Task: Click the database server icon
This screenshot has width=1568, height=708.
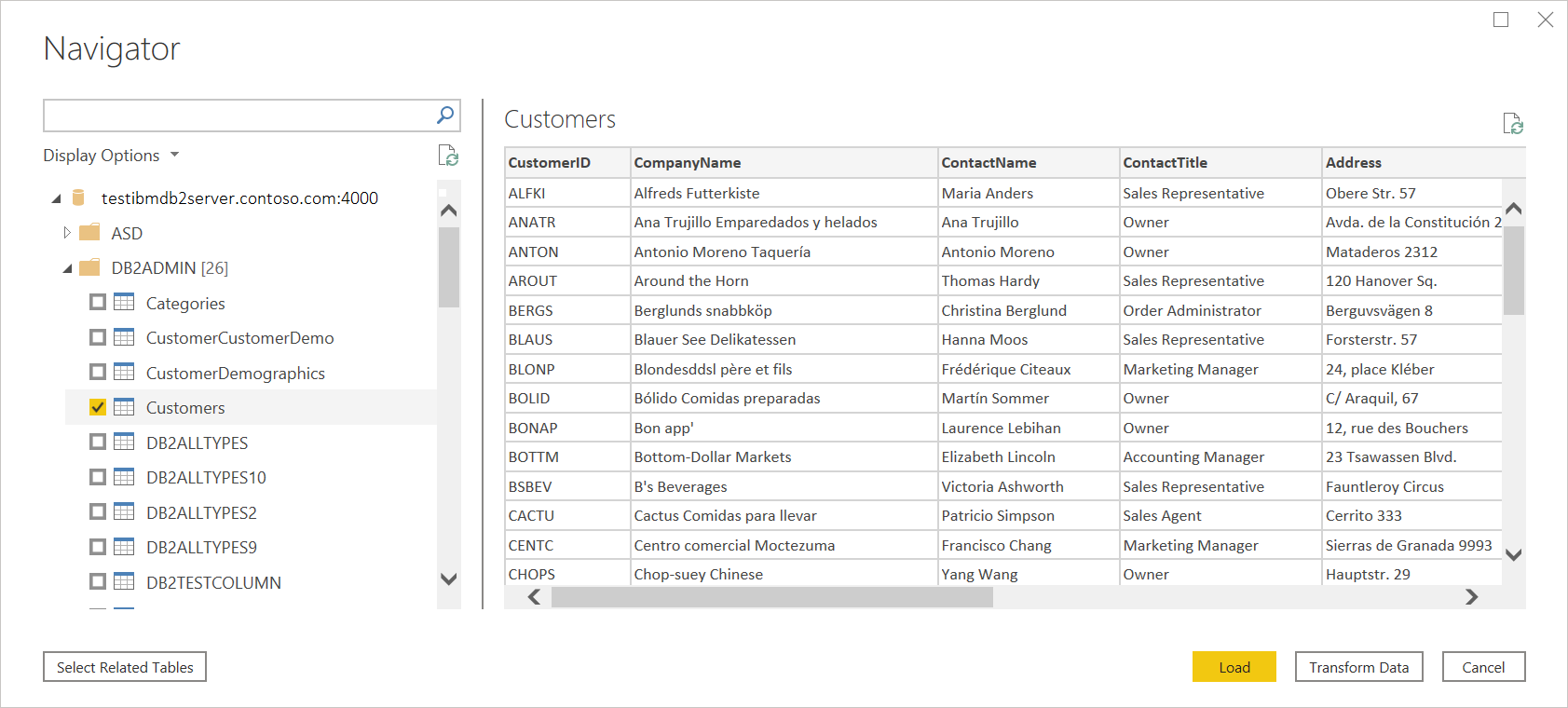Action: click(78, 197)
